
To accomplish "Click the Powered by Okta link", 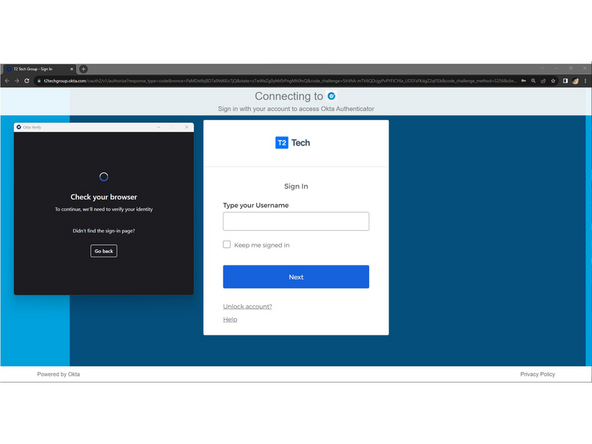I will point(59,374).
